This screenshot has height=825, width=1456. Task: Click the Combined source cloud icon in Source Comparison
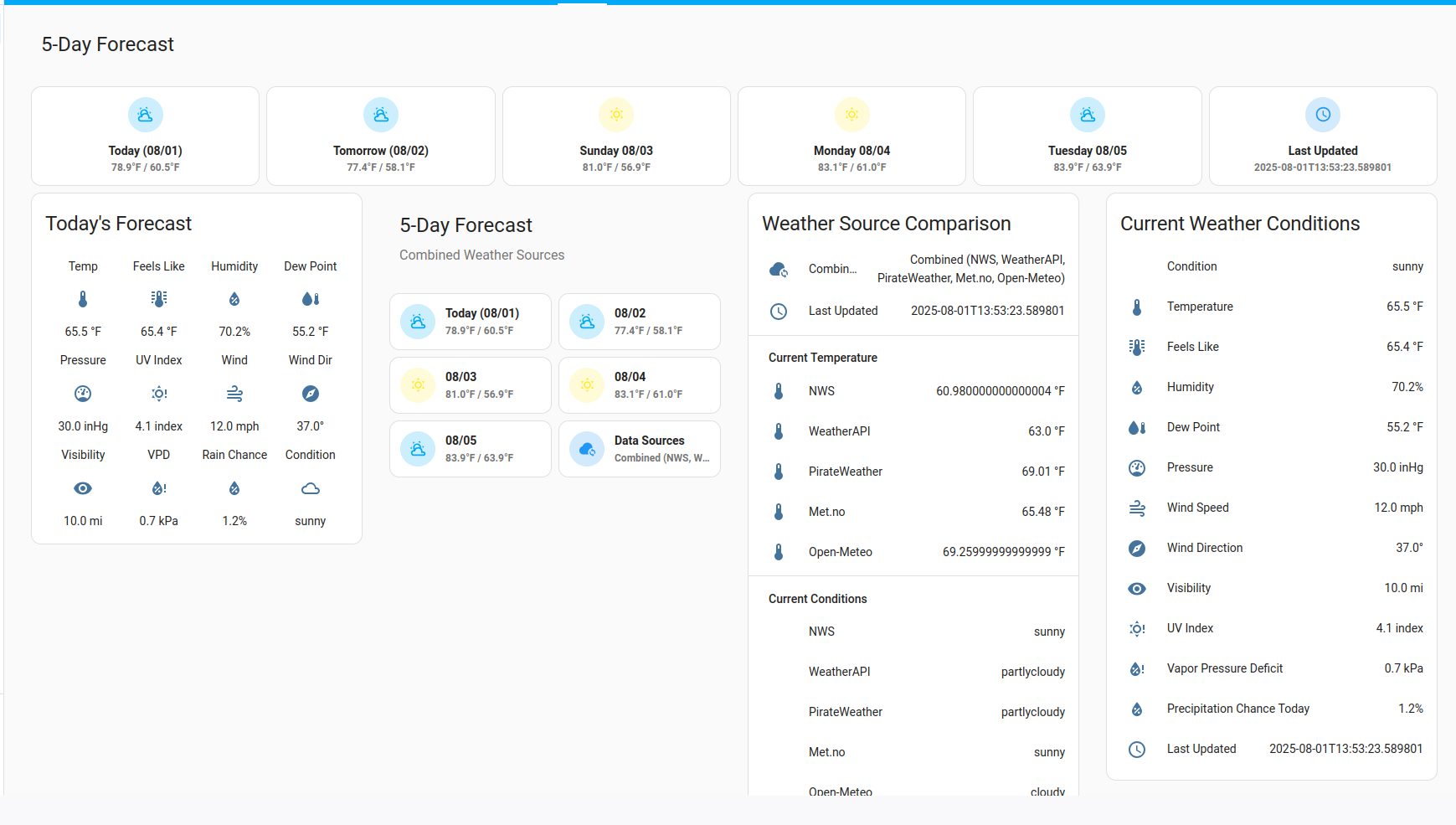pyautogui.click(x=779, y=269)
